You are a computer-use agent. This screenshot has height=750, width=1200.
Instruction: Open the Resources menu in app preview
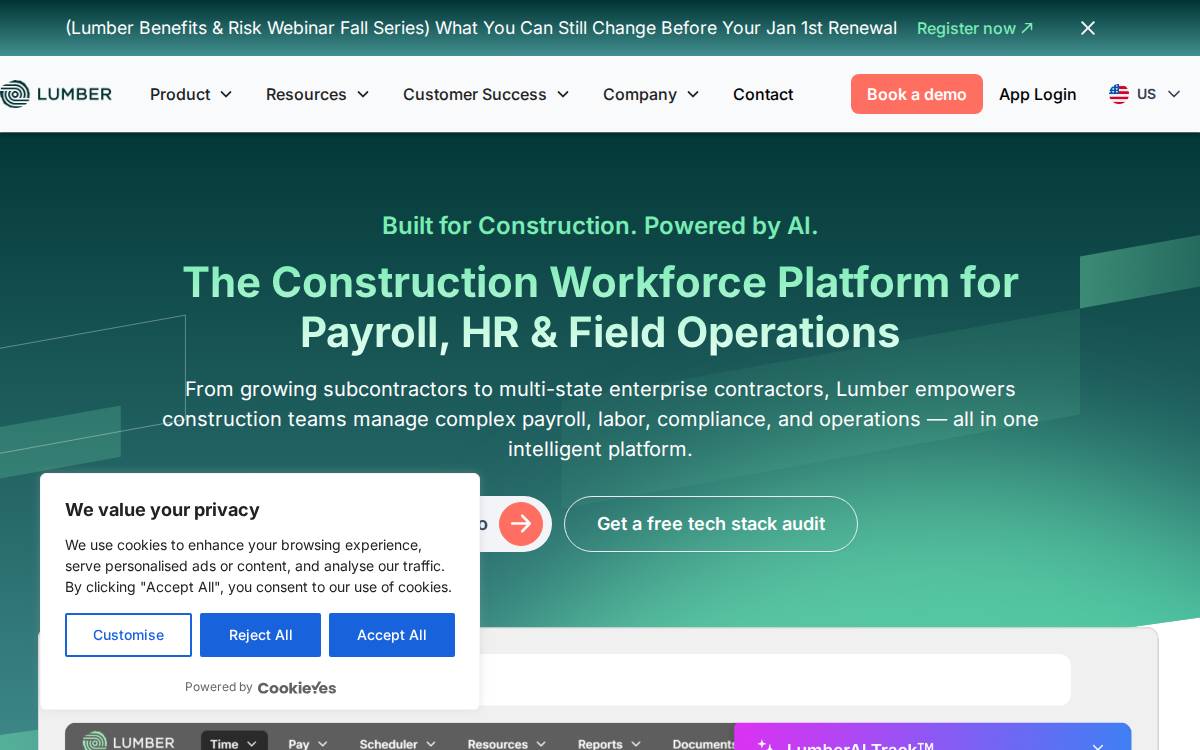point(507,743)
